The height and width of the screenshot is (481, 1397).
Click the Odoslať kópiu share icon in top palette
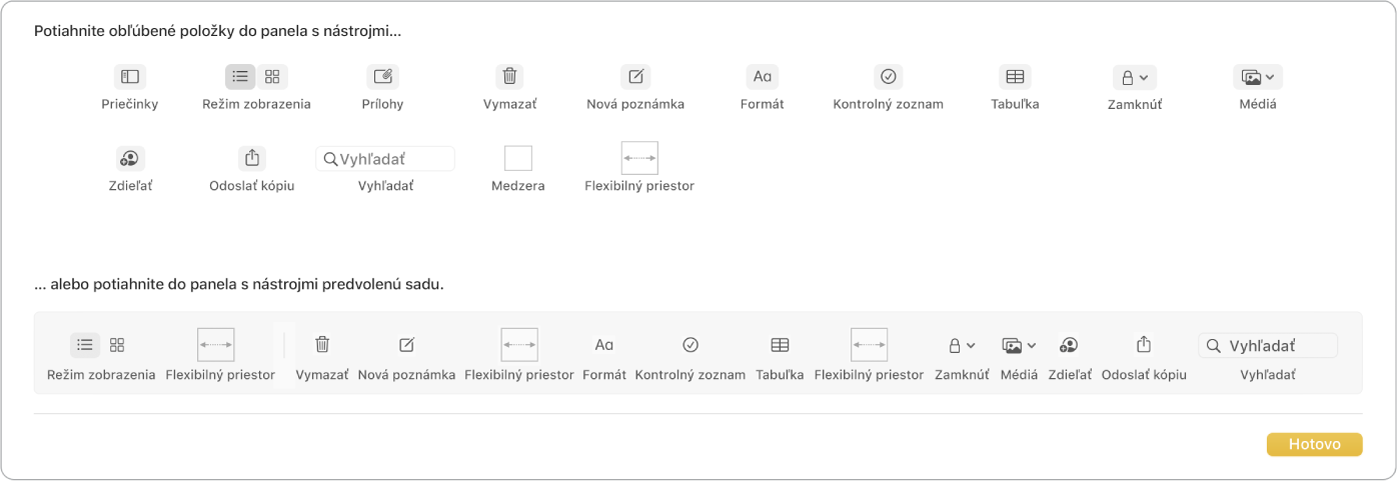tap(252, 158)
